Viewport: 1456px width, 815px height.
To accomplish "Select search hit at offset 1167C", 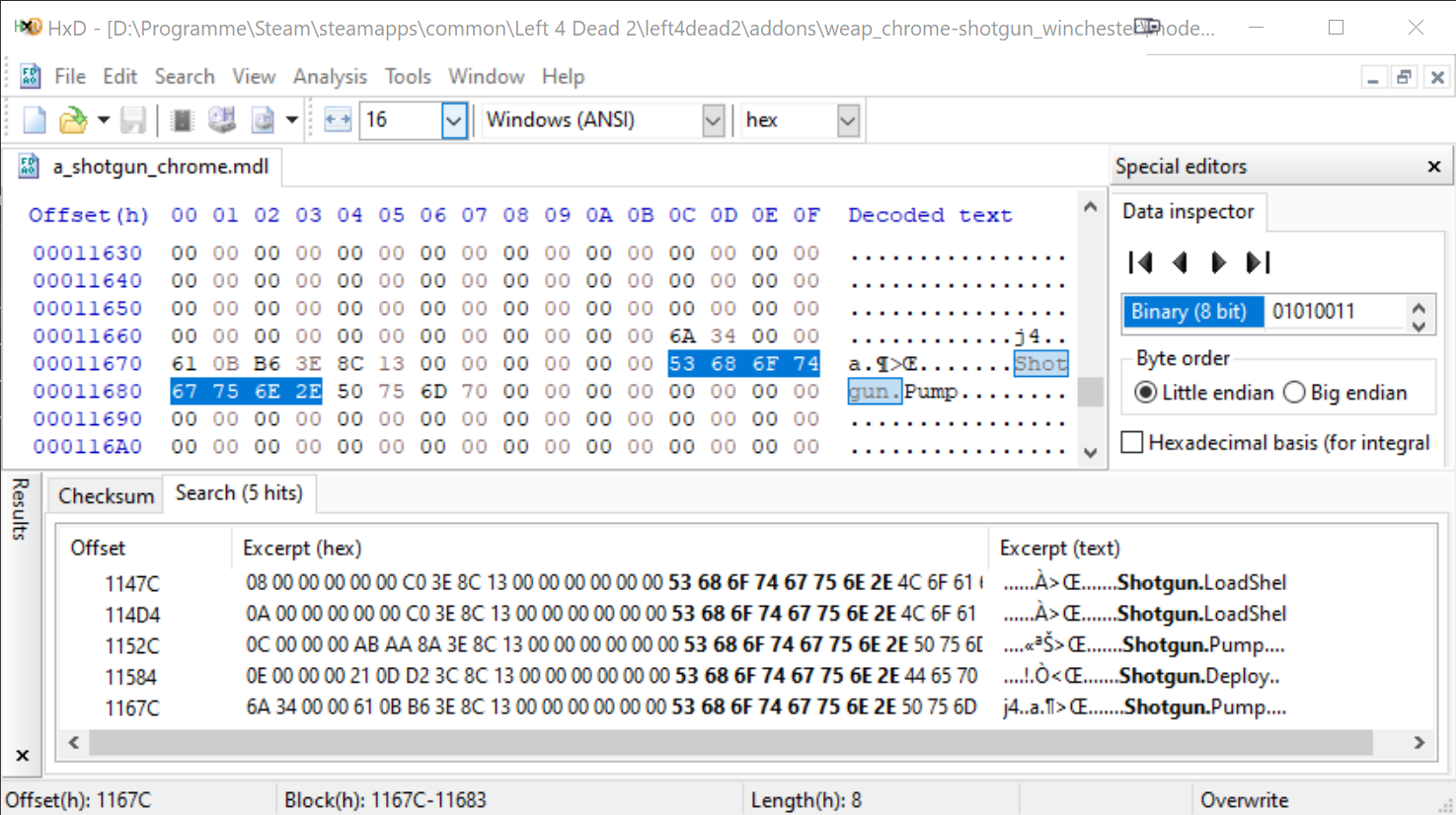I will pyautogui.click(x=746, y=707).
